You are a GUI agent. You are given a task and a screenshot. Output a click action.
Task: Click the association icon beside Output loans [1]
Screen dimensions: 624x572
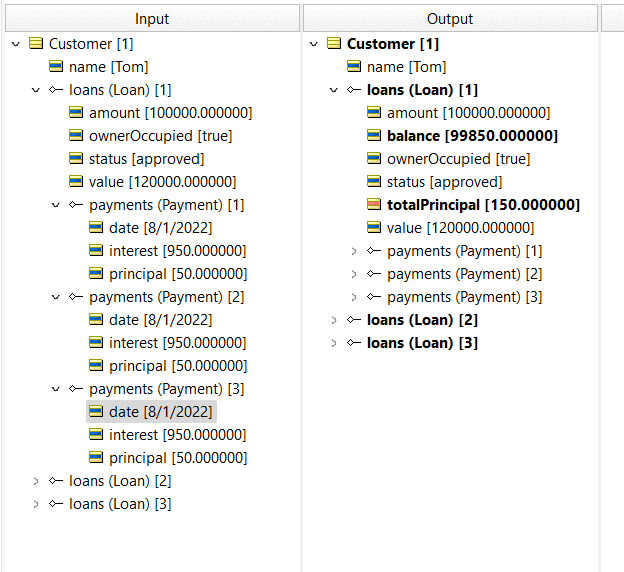point(355,90)
